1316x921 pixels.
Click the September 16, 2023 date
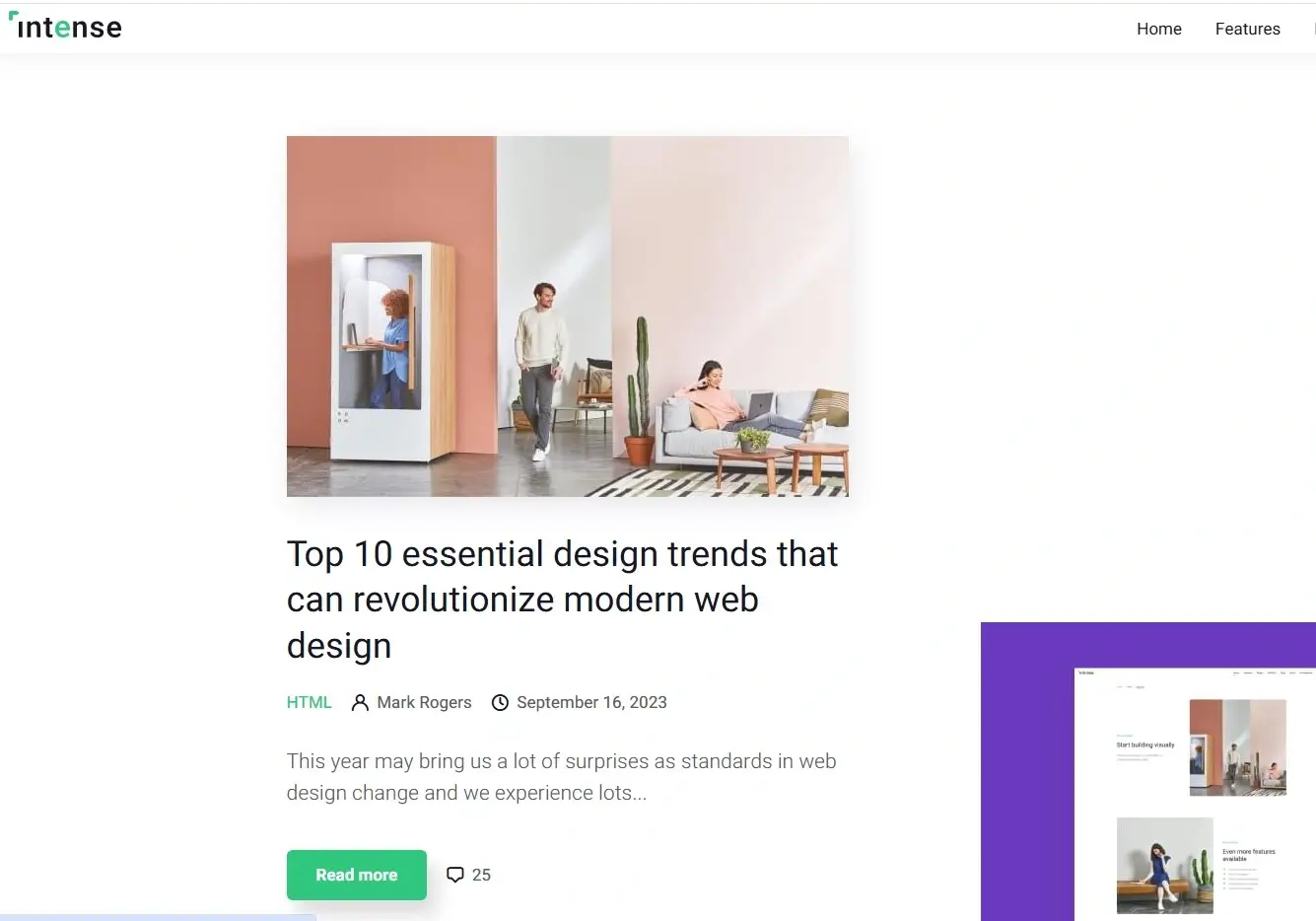click(591, 702)
